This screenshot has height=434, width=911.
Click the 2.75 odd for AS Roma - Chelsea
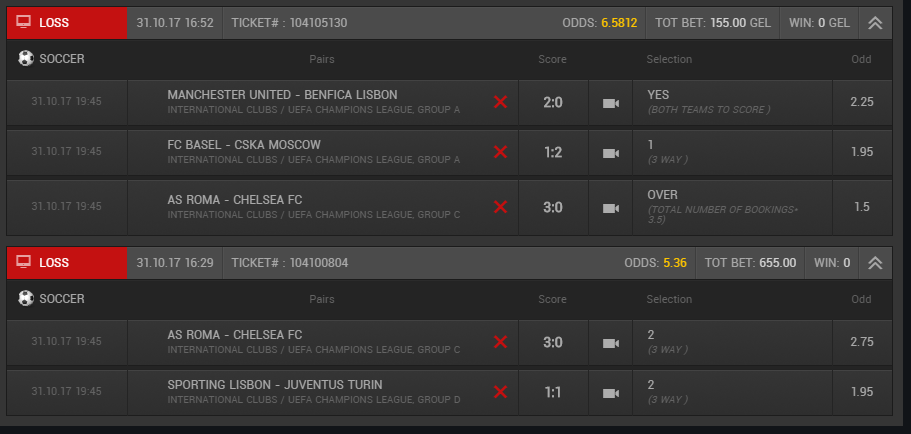[x=861, y=342]
